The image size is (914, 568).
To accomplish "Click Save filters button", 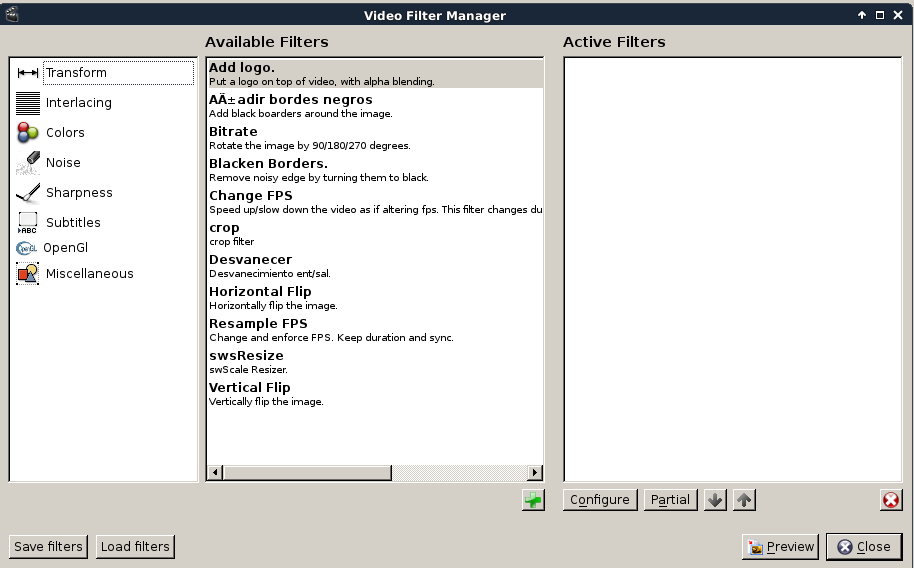I will (48, 546).
